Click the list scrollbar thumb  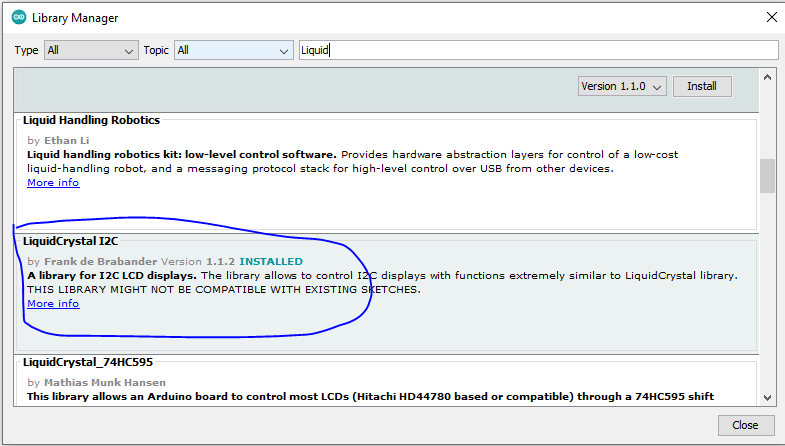pyautogui.click(x=767, y=176)
